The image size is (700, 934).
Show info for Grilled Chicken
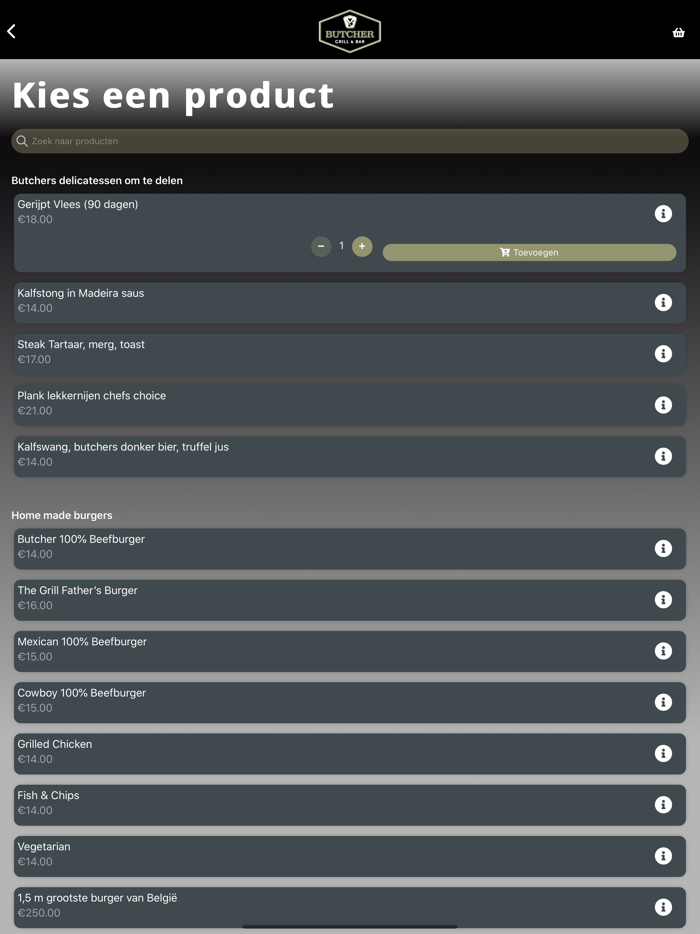tap(663, 753)
